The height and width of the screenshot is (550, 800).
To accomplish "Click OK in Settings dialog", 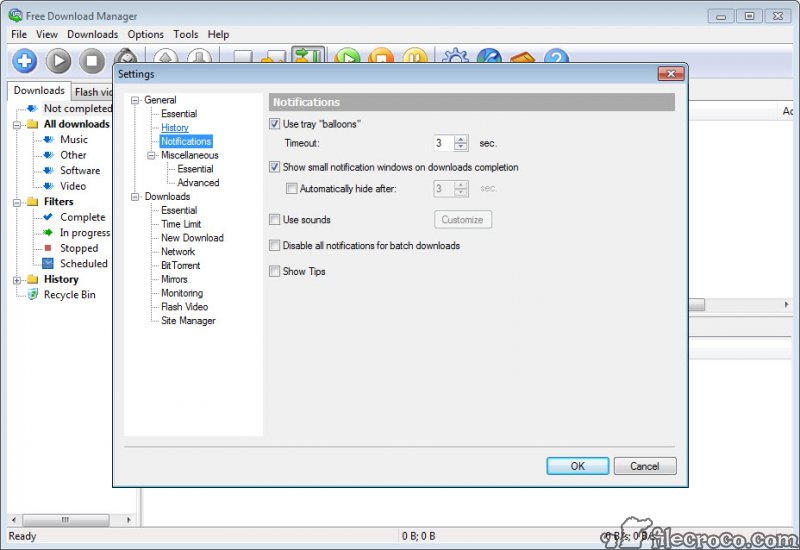I will [x=578, y=466].
